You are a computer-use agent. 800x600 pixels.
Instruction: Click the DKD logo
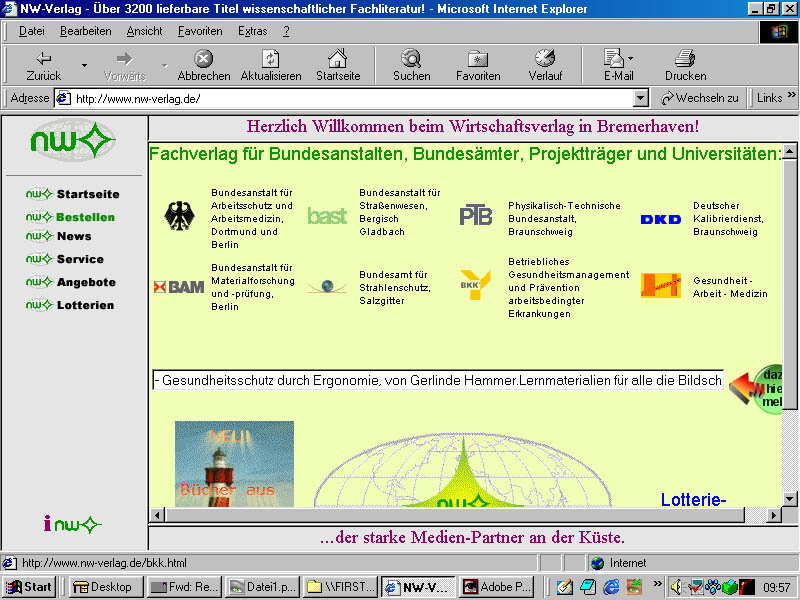[661, 219]
